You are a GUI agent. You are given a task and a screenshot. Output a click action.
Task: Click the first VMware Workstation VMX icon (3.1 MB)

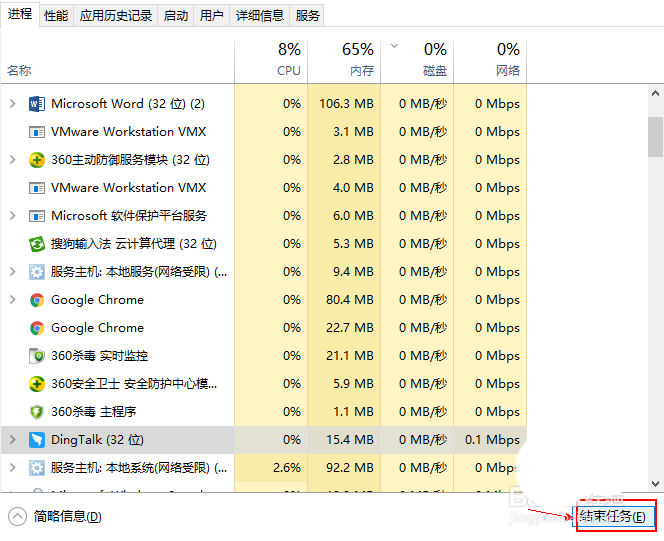point(37,132)
